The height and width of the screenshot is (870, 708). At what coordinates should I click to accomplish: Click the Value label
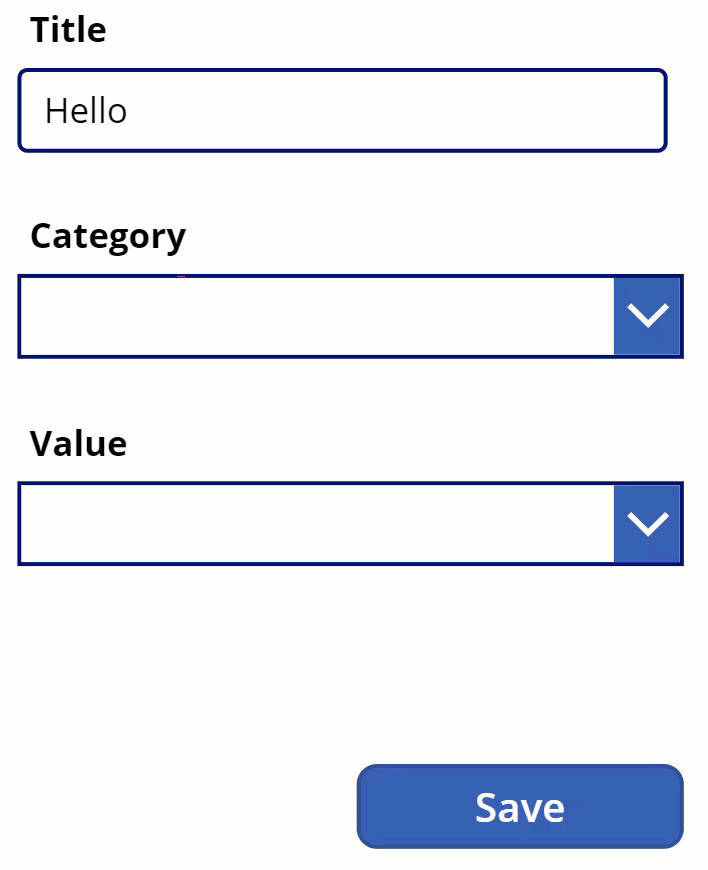pos(77,443)
